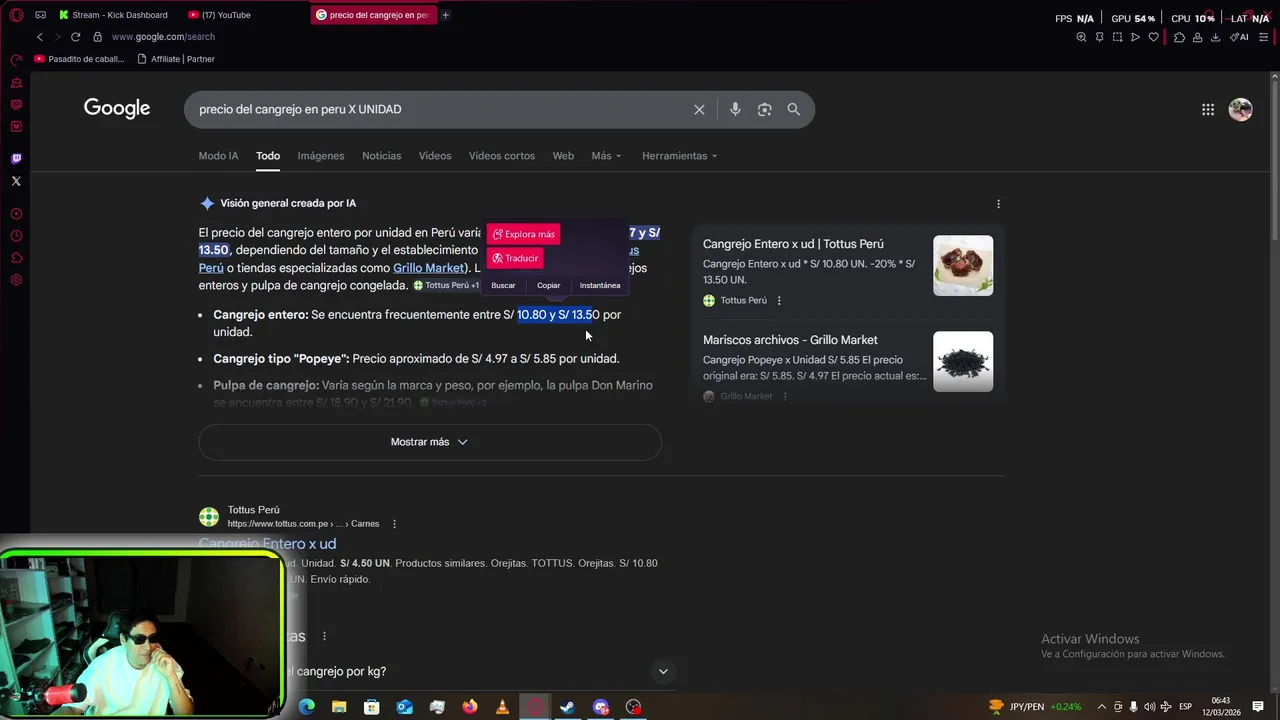Open the downloads arrow icon in the toolbar
Viewport: 1280px width, 720px height.
1215,37
